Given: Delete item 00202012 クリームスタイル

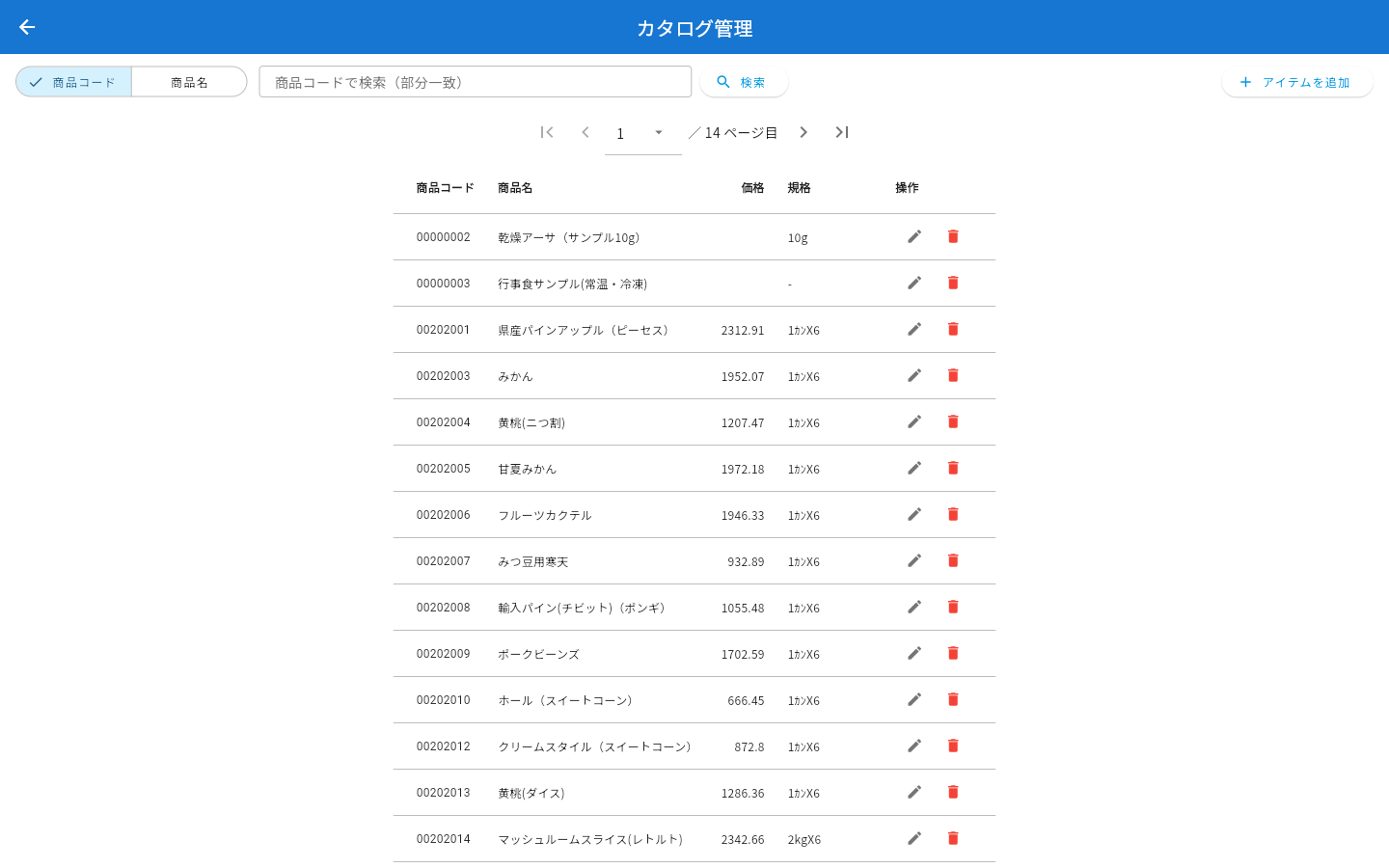Looking at the screenshot, I should click(953, 746).
